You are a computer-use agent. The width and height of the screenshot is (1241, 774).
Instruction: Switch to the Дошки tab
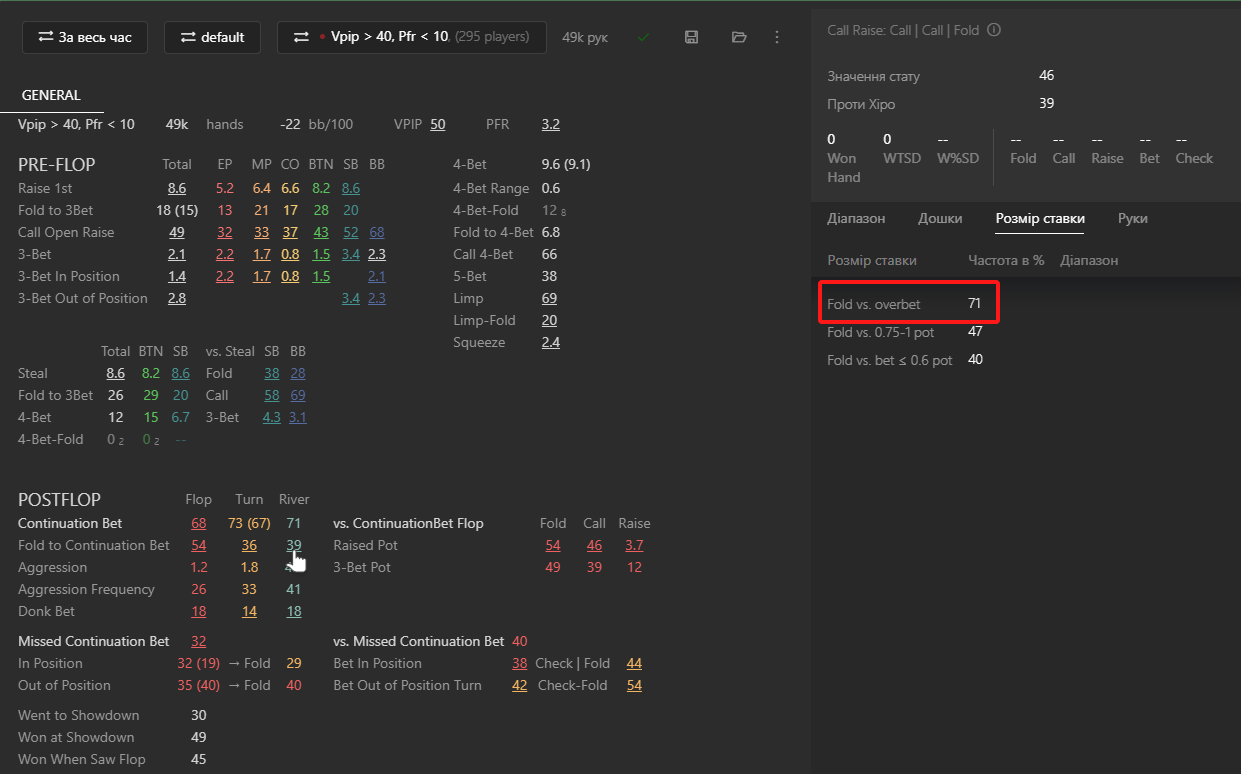pos(940,218)
